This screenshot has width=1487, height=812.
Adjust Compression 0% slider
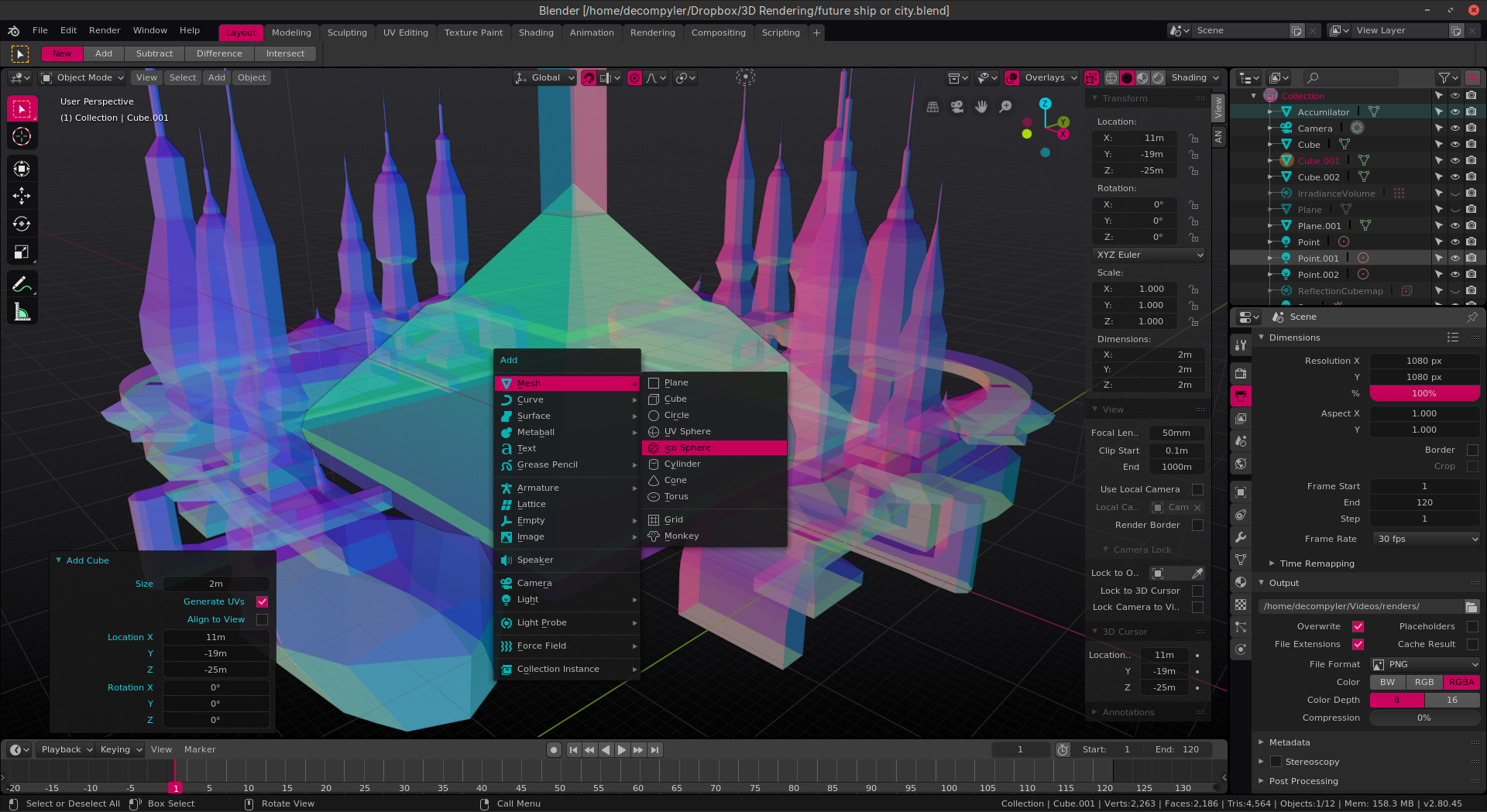1425,718
